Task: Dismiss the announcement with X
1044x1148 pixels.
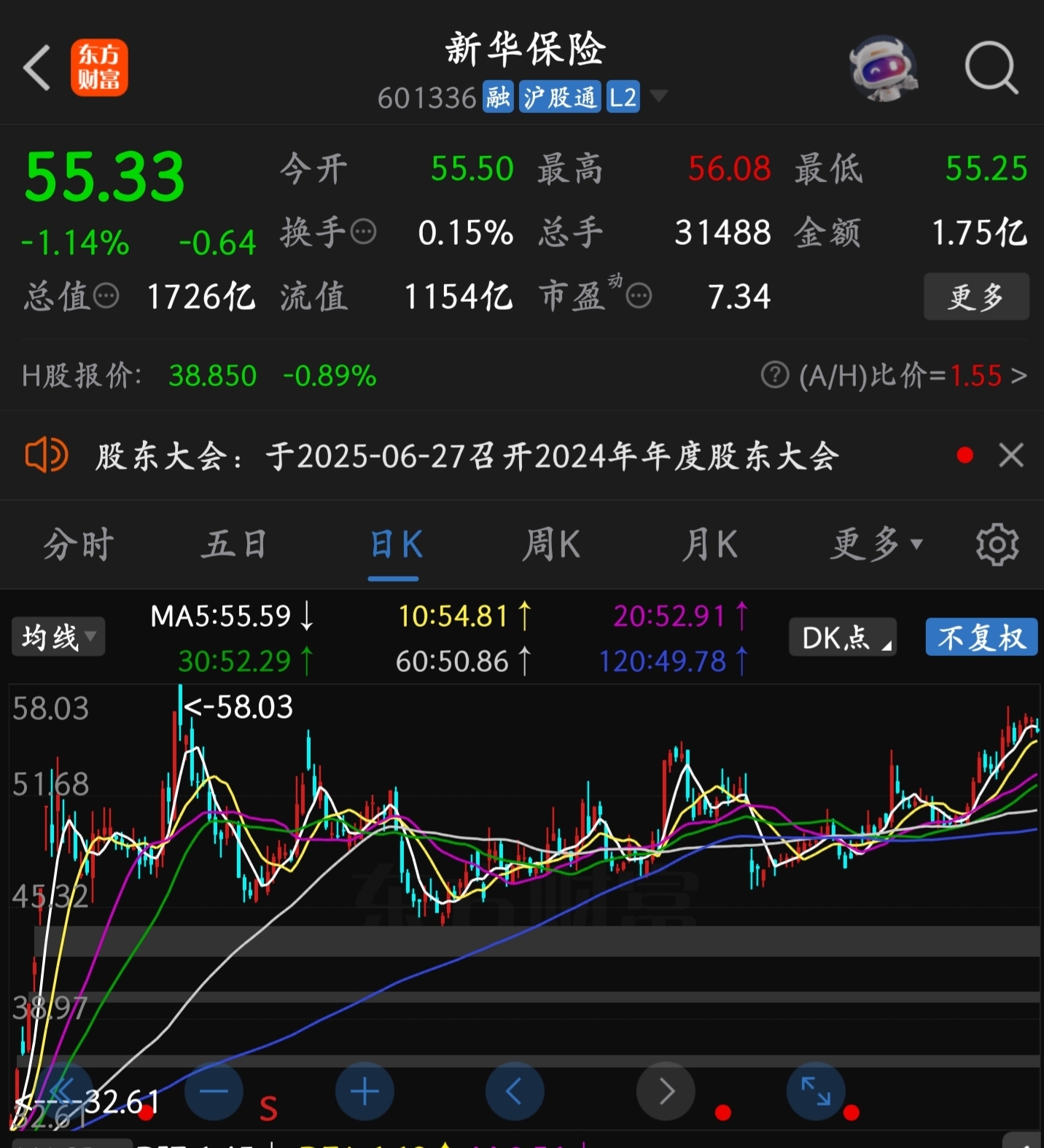Action: (1011, 456)
